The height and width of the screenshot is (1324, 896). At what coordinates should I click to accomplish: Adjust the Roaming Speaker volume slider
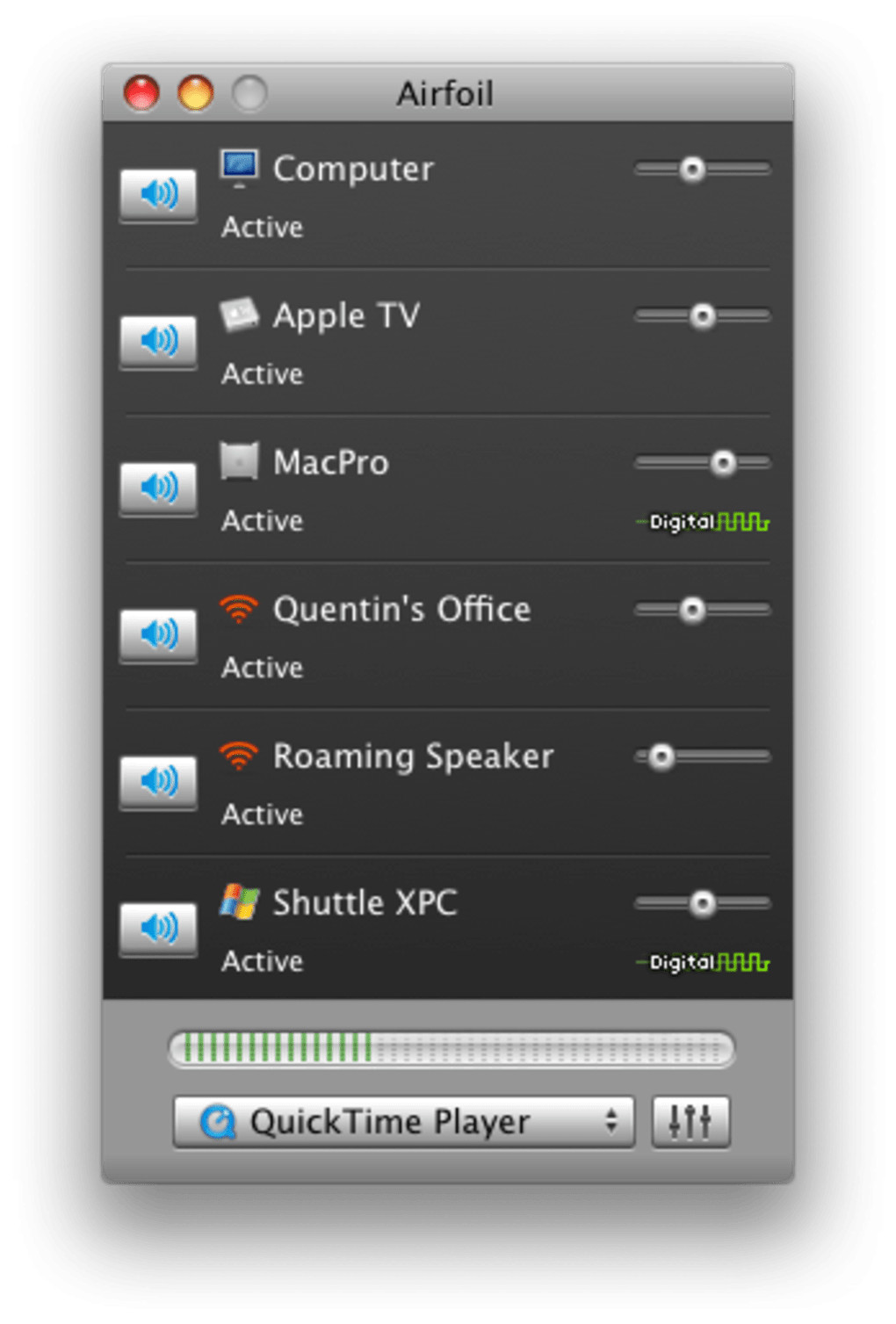pyautogui.click(x=703, y=756)
